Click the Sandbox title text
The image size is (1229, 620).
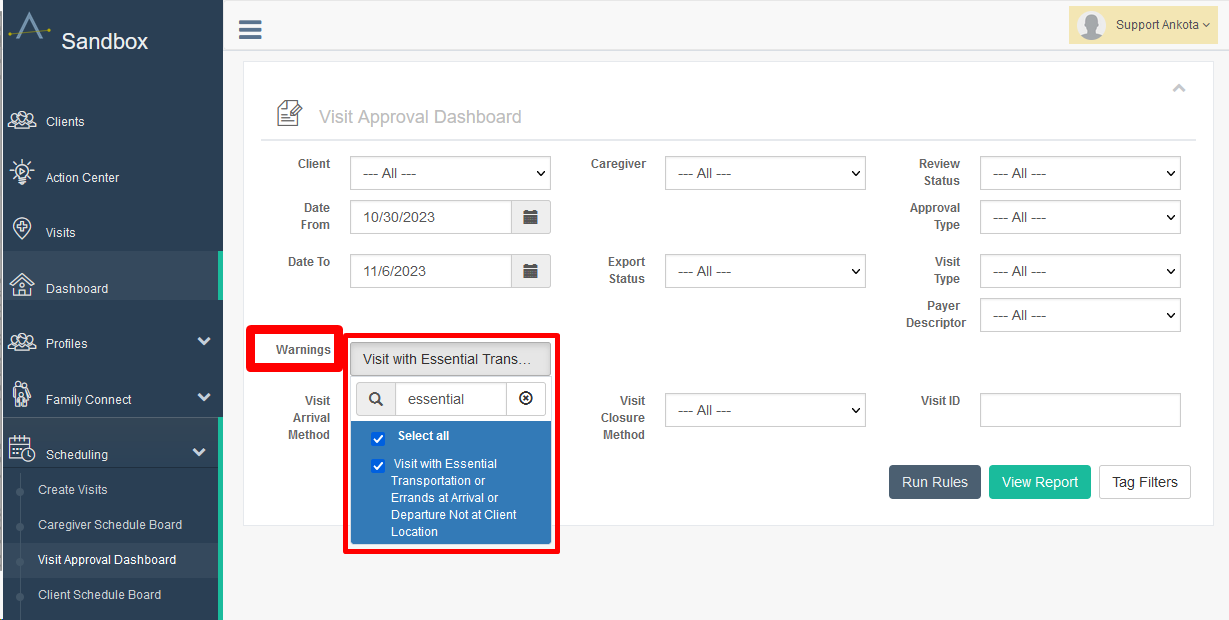point(105,41)
